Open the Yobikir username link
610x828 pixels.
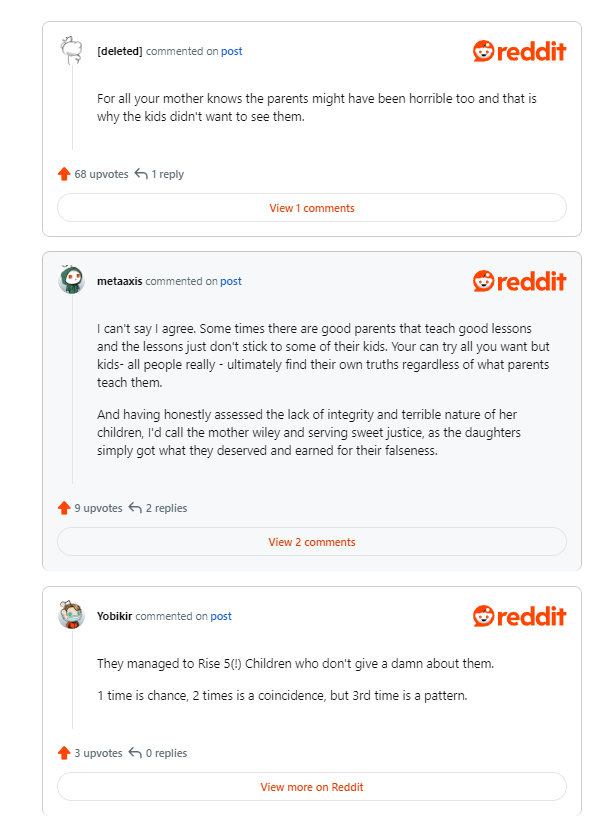(x=115, y=616)
